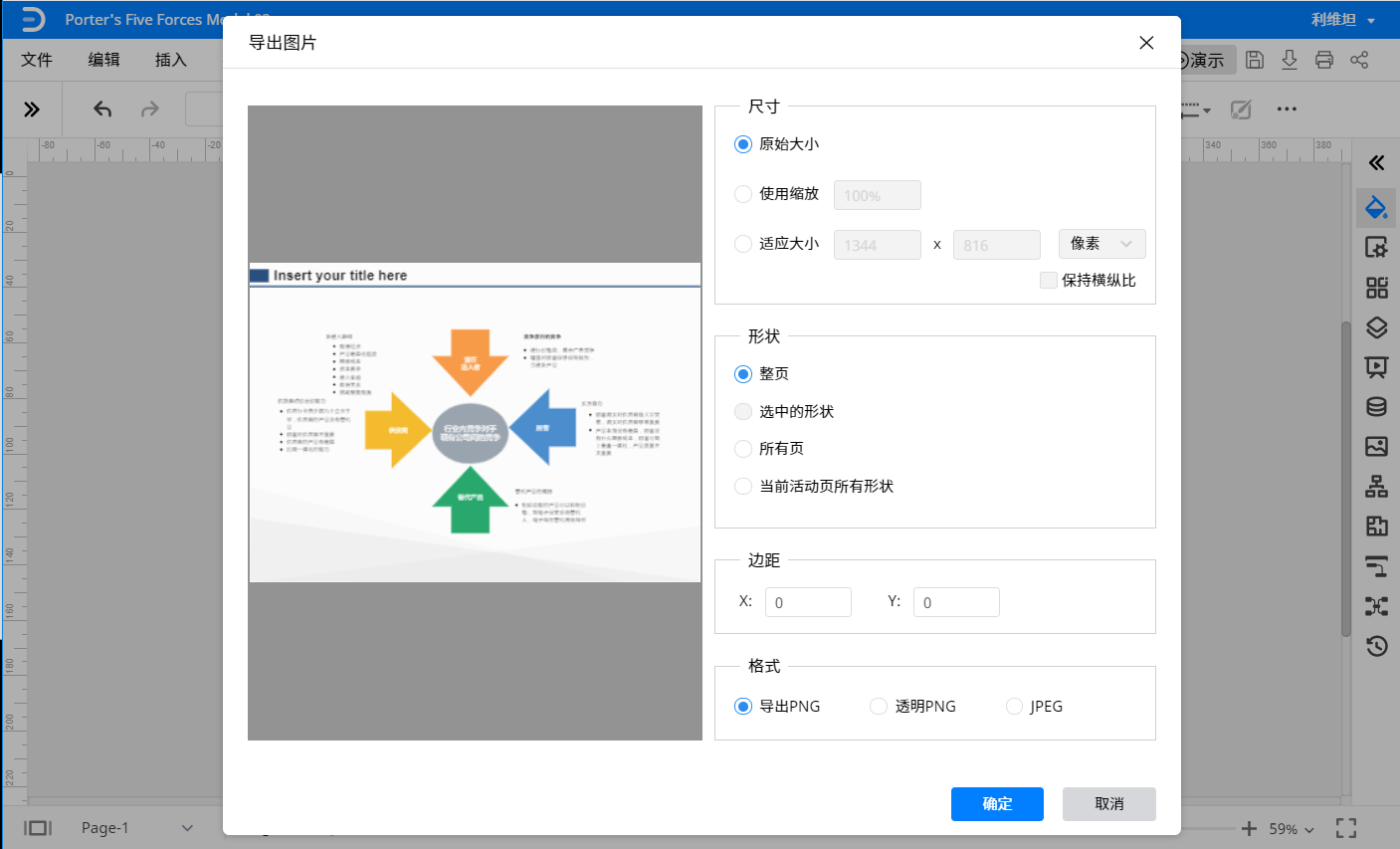Collapse the right sidebar panel

tap(1377, 163)
